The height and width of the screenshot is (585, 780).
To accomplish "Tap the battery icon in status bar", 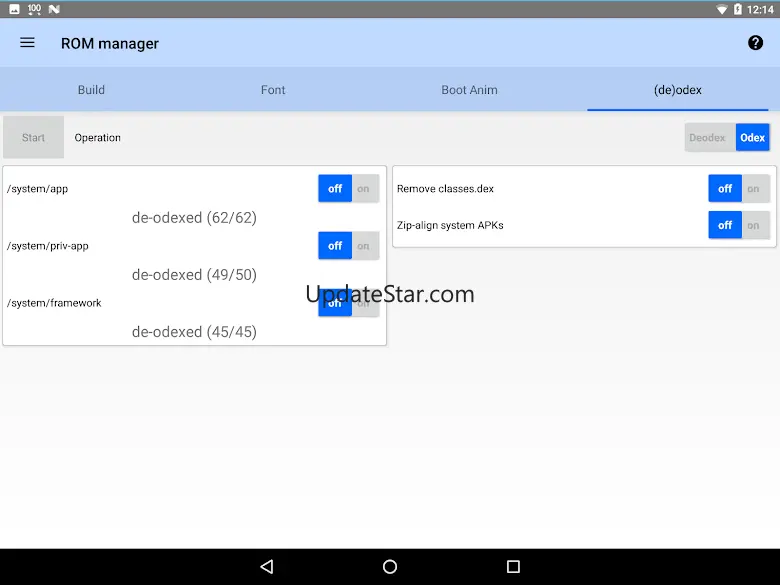I will pyautogui.click(x=738, y=9).
